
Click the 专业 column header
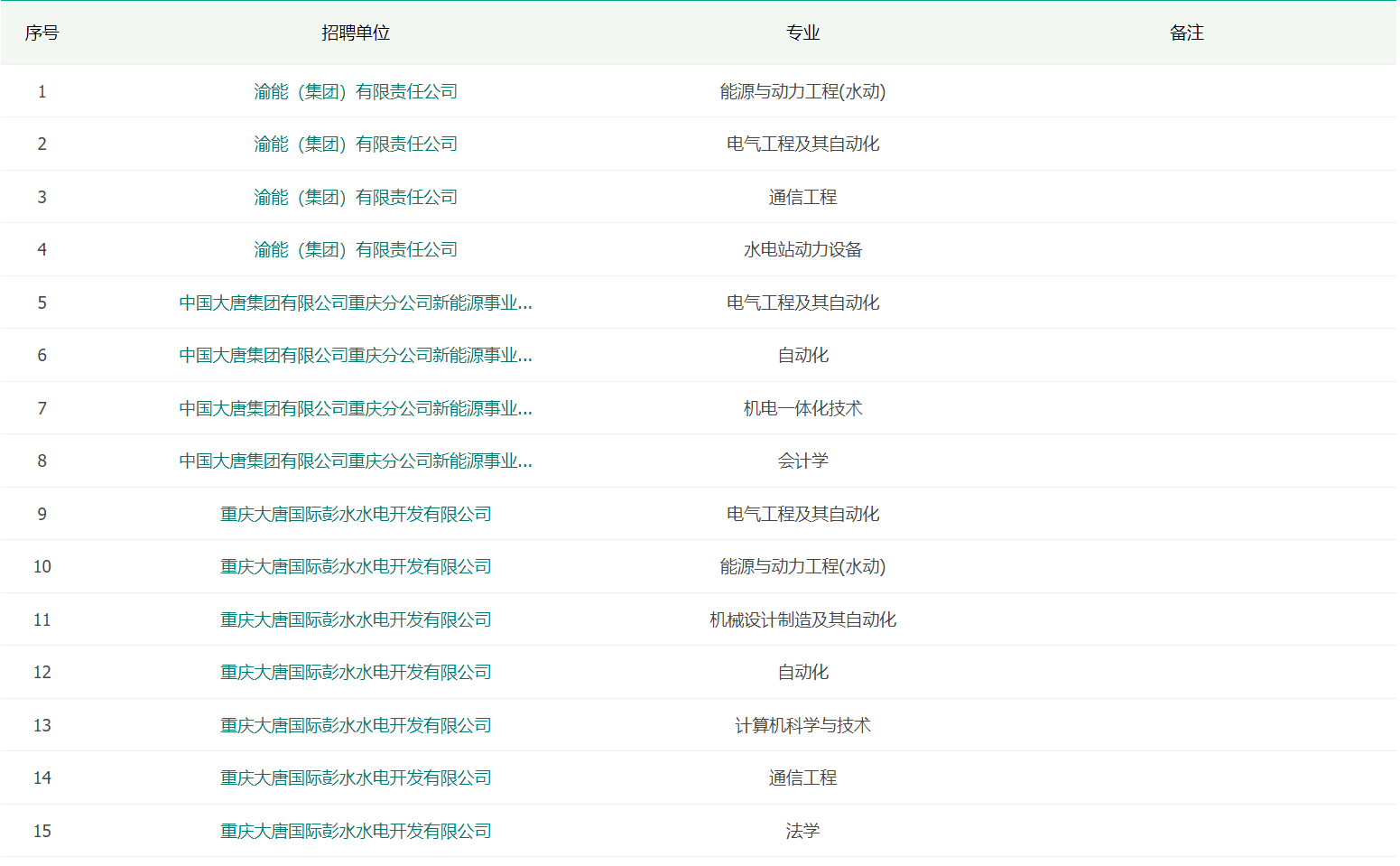(802, 33)
